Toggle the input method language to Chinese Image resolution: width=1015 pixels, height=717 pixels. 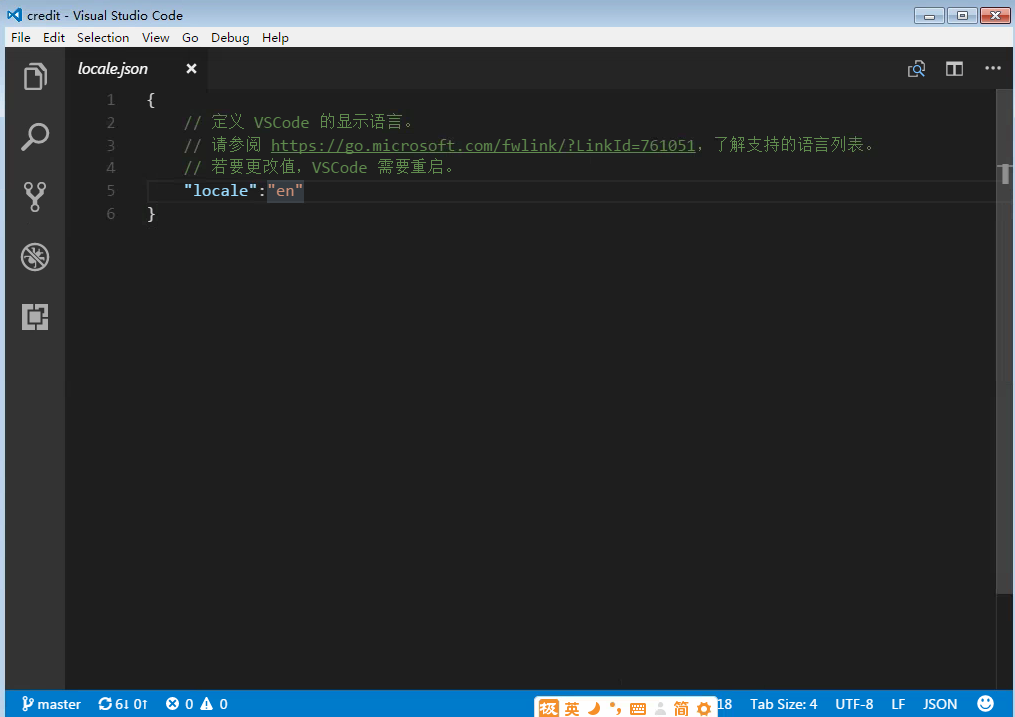pyautogui.click(x=571, y=707)
